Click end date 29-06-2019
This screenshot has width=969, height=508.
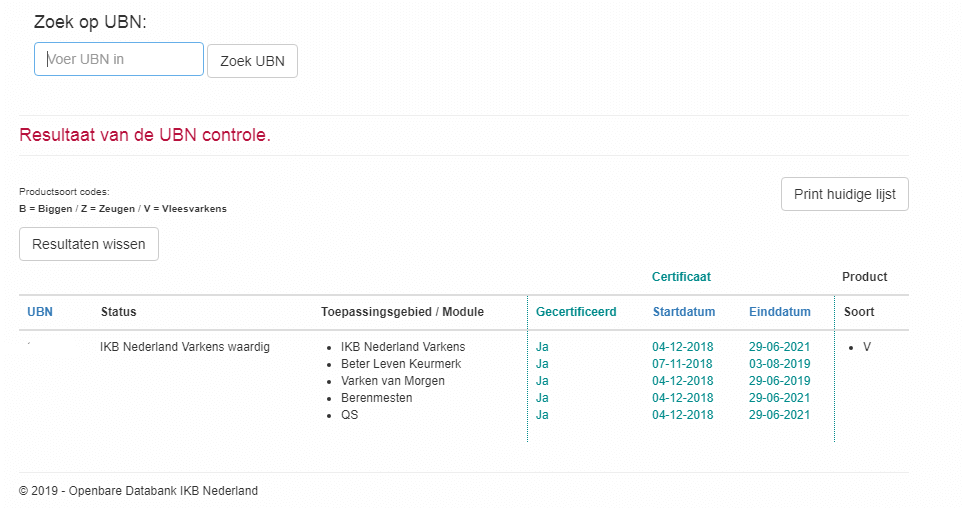pos(779,381)
